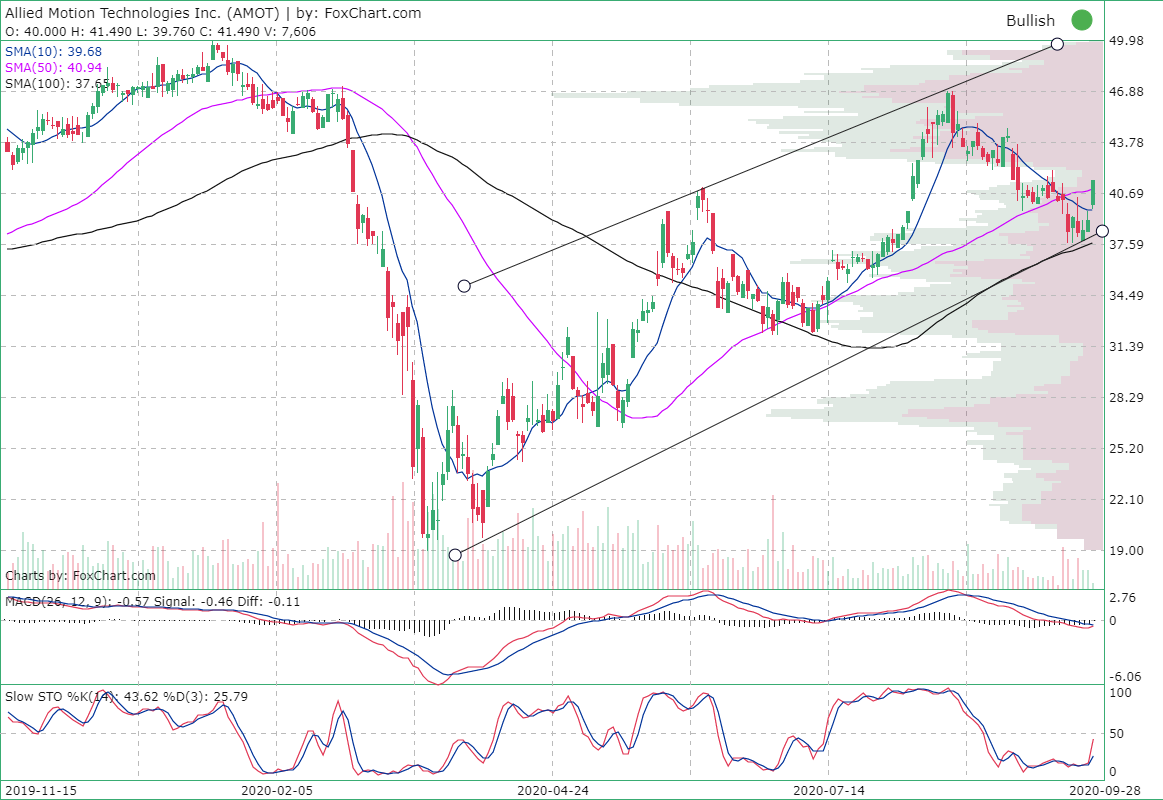The height and width of the screenshot is (800, 1163).
Task: Click the Bullish status label
Action: 1030,21
